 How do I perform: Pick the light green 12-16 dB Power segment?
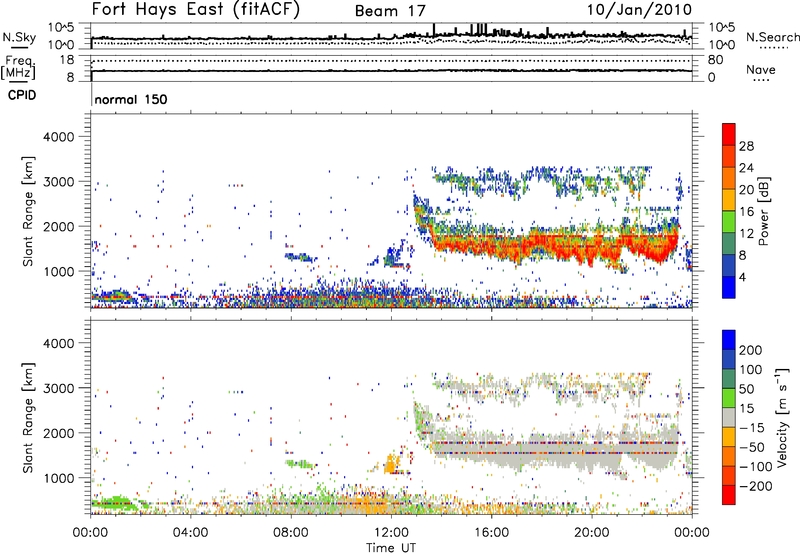729,222
